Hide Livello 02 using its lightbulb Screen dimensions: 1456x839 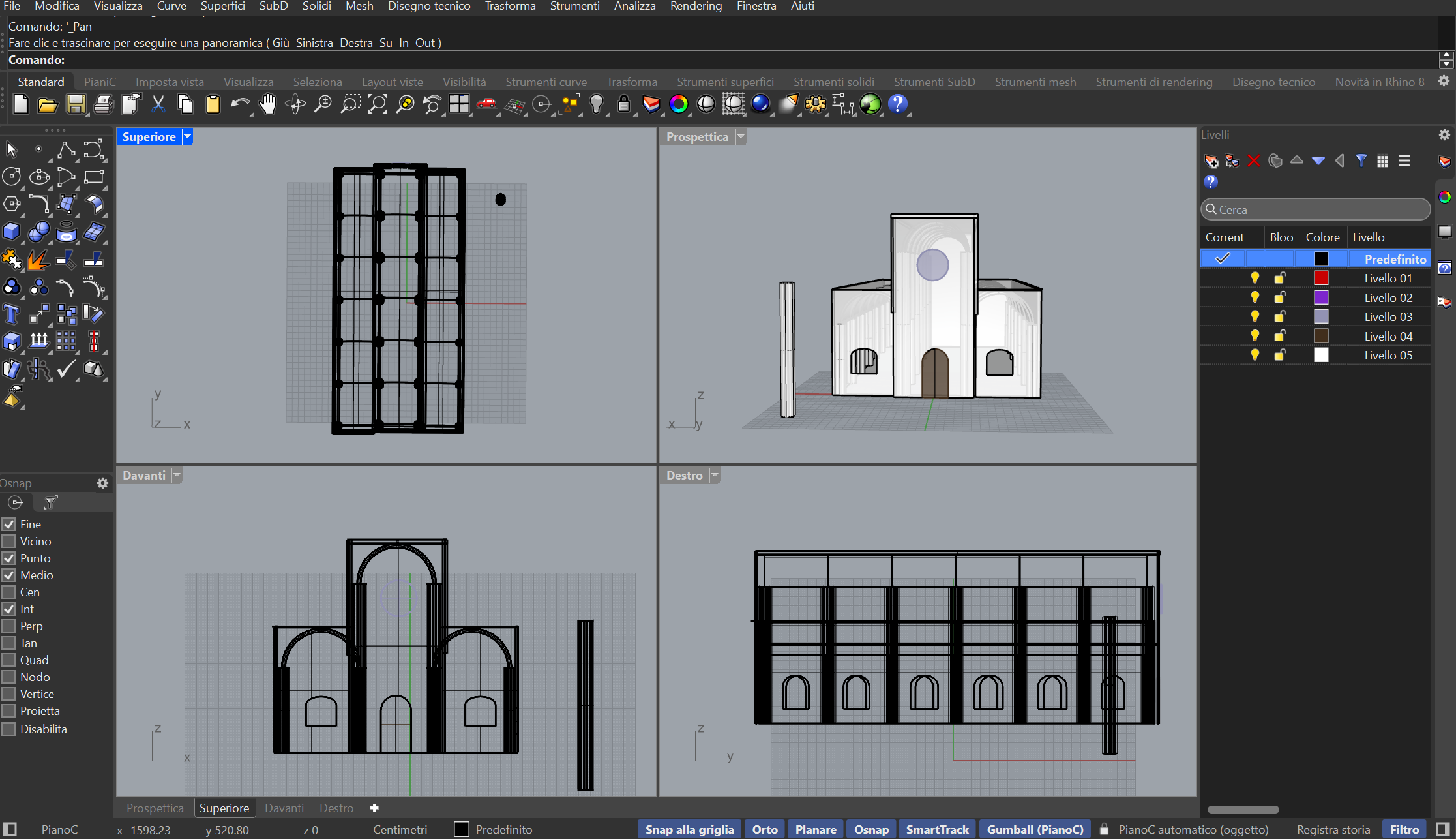(x=1255, y=297)
